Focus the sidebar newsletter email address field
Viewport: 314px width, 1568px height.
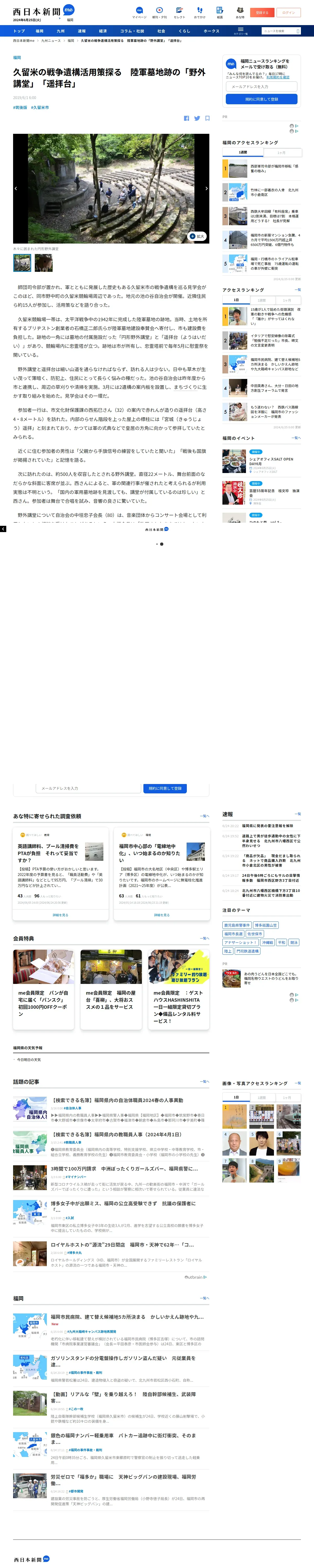[262, 87]
